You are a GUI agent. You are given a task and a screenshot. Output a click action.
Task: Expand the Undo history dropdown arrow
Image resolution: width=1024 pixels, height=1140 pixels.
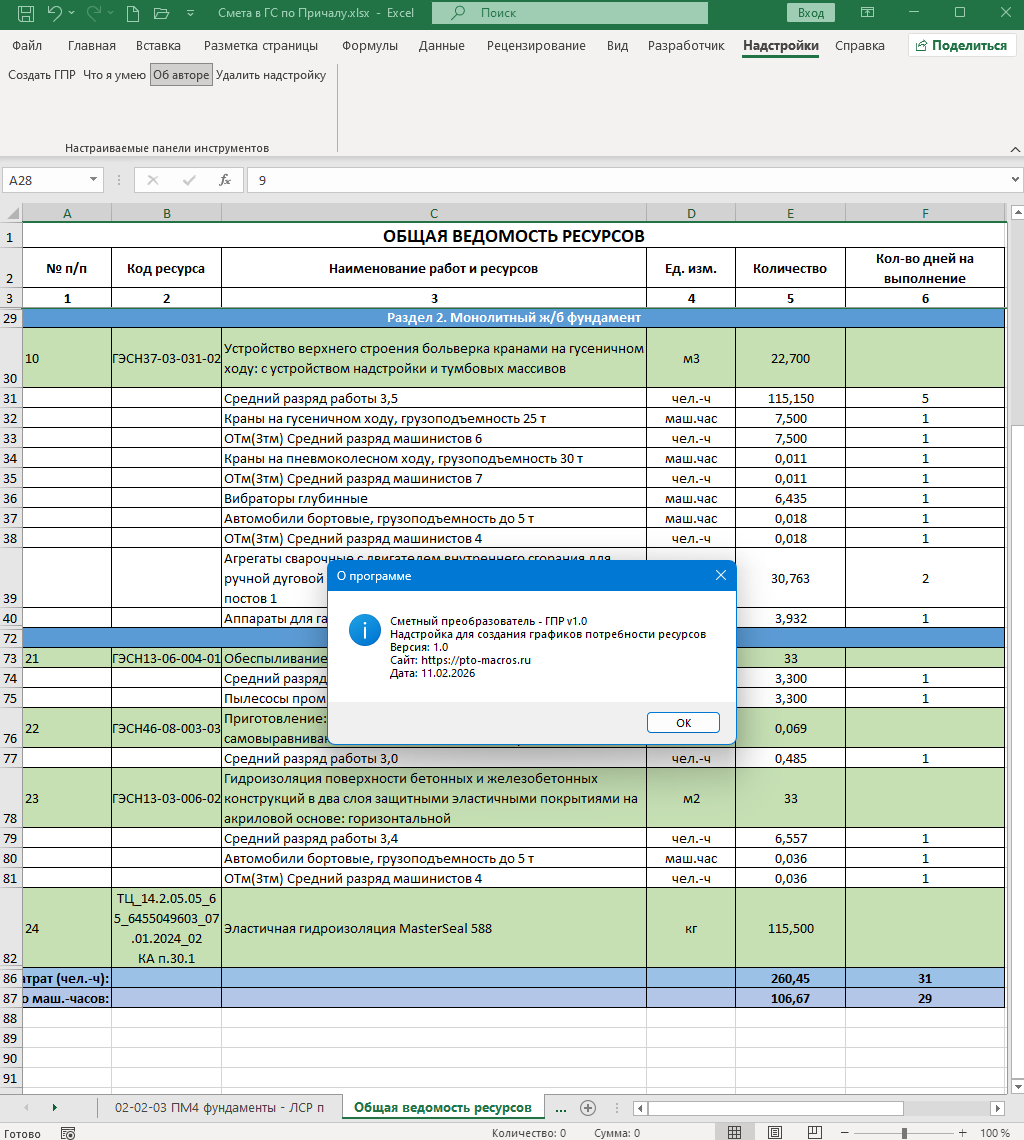70,12
